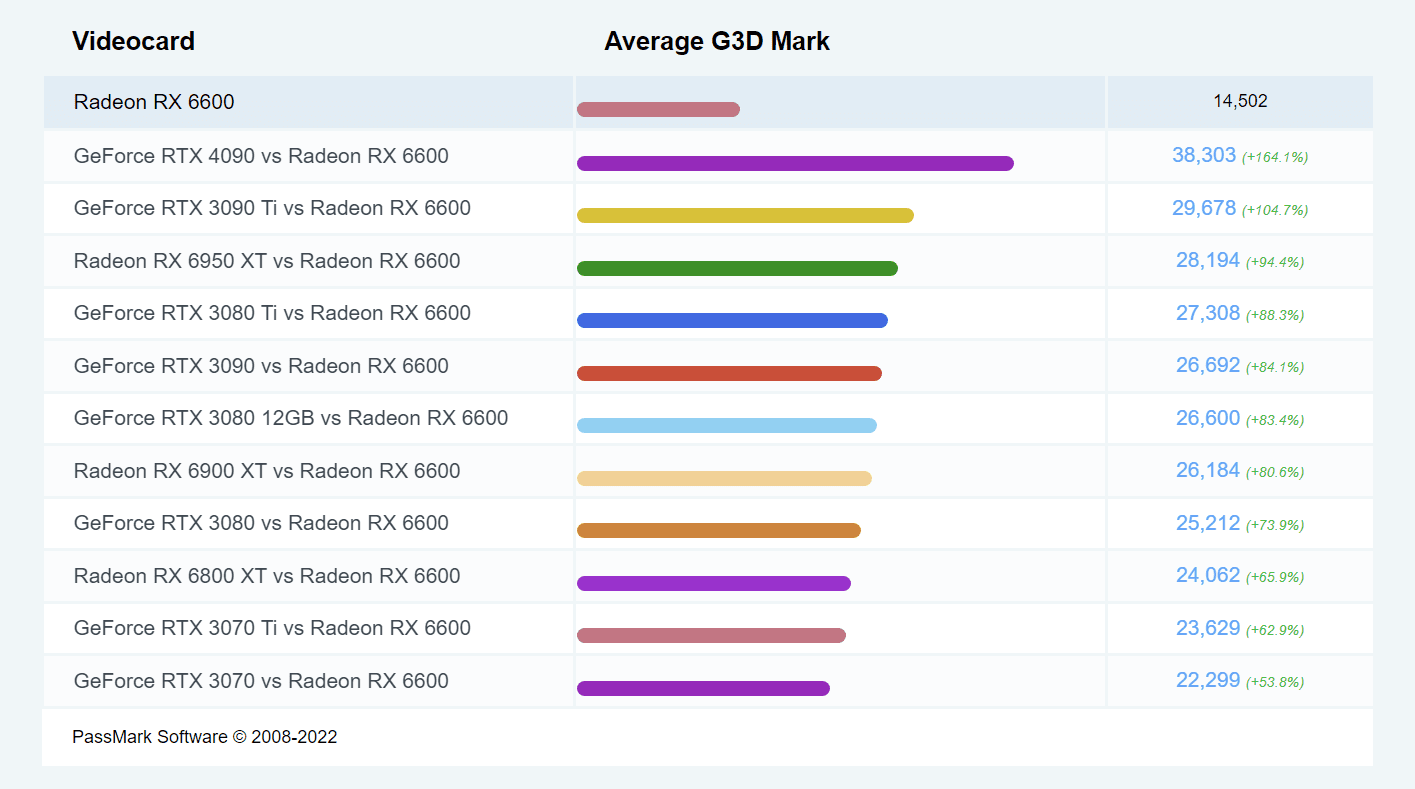Open GeForce RTX 3080 vs Radeon RX 6600 comparison
1415x789 pixels.
[261, 523]
